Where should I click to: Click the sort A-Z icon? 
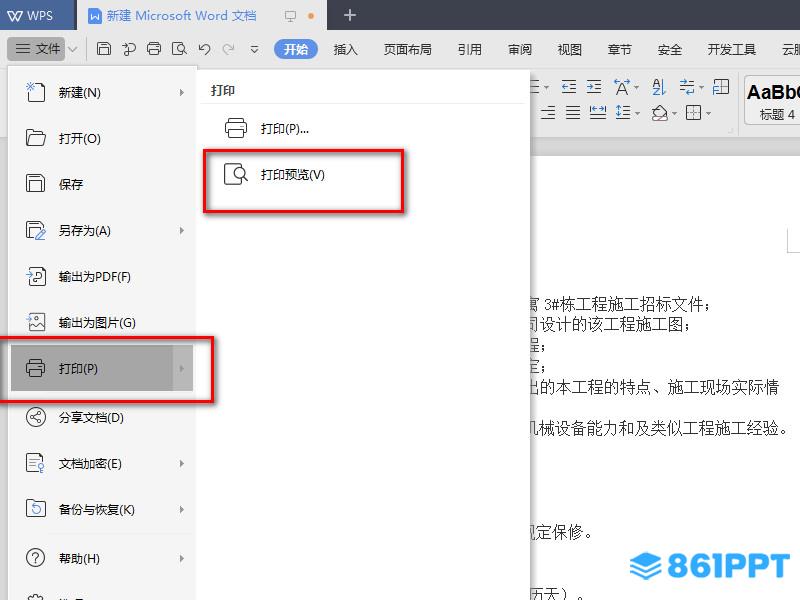(659, 87)
